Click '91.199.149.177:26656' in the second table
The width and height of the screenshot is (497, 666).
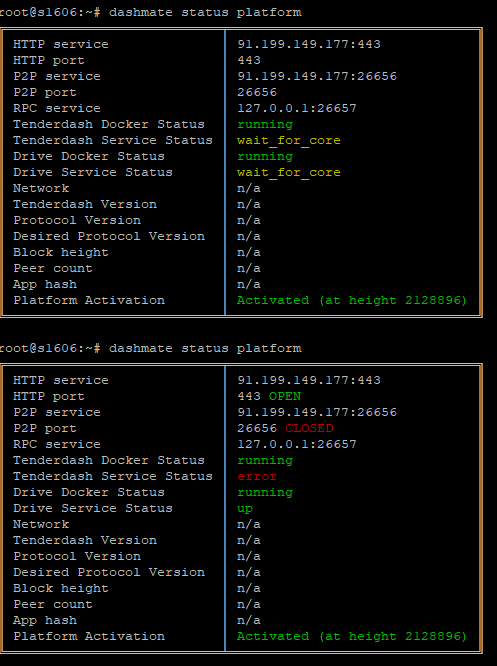[317, 412]
